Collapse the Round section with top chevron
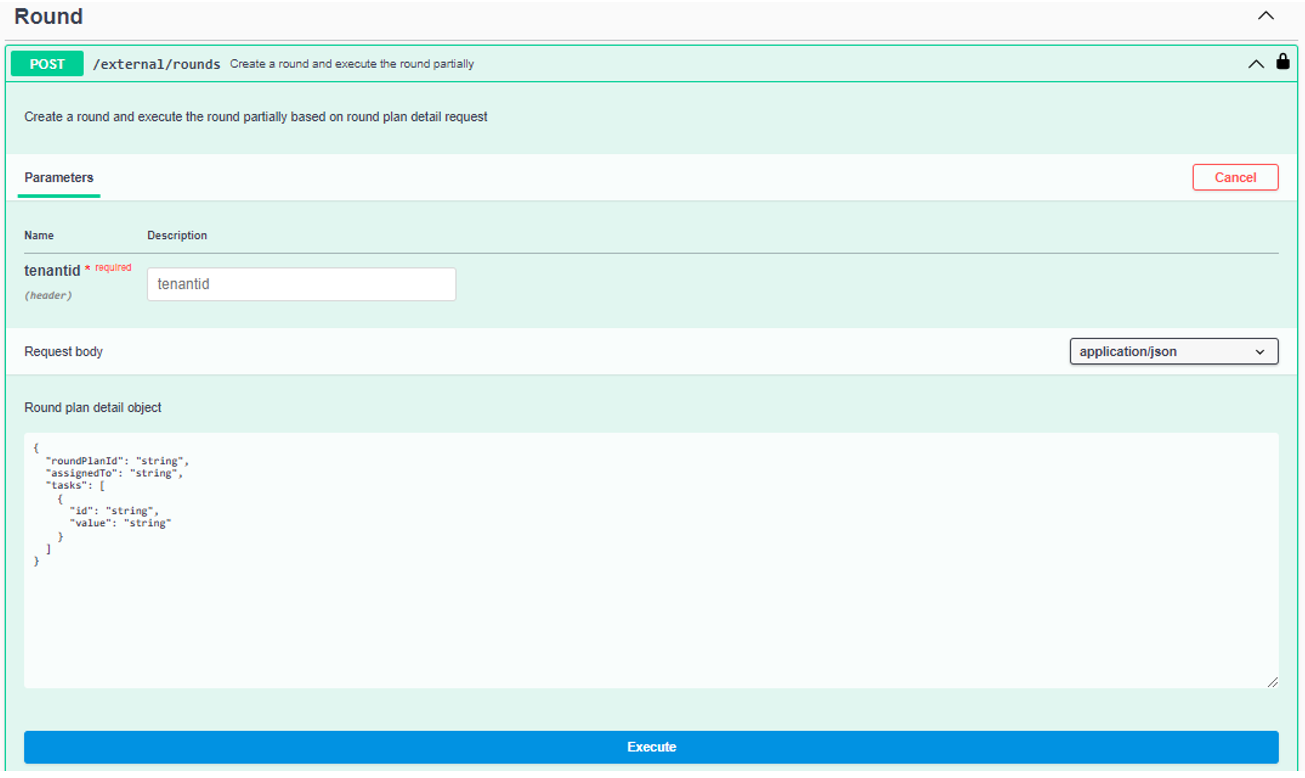The width and height of the screenshot is (1305, 778). pos(1265,16)
